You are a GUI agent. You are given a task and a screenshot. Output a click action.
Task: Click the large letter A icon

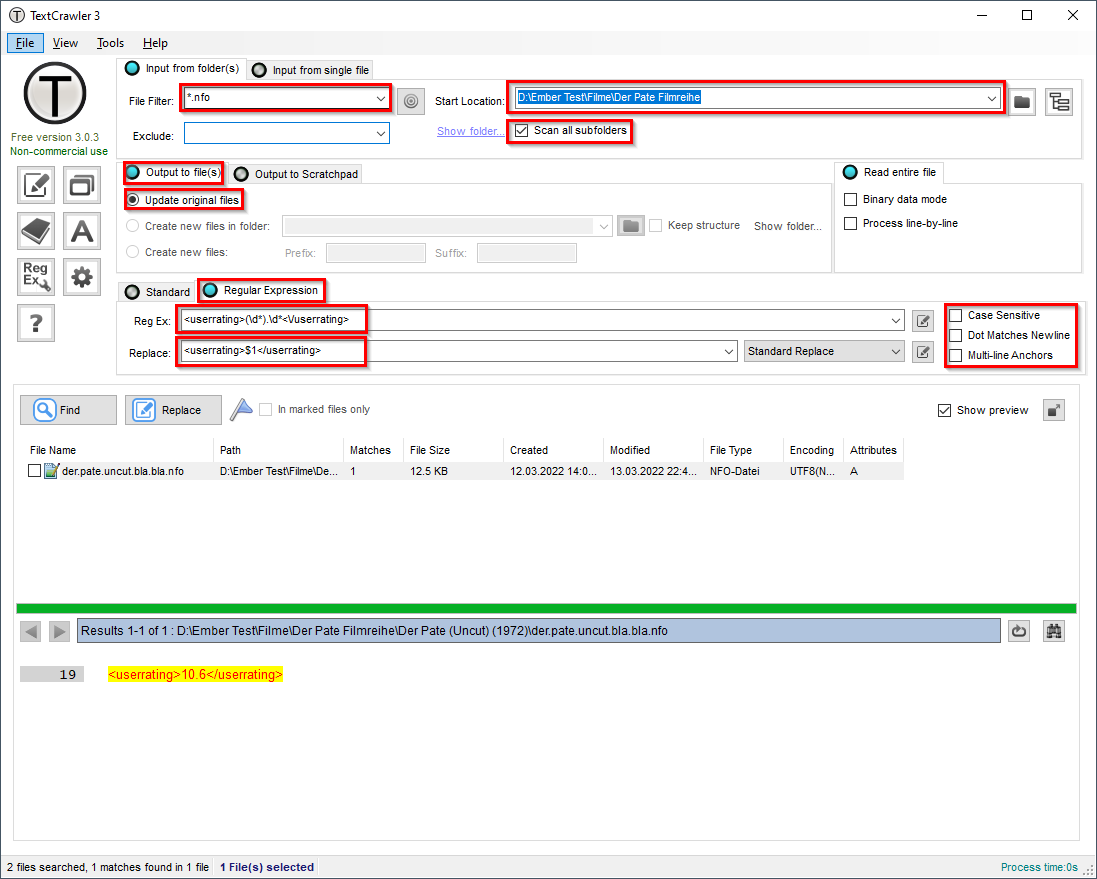tap(82, 231)
